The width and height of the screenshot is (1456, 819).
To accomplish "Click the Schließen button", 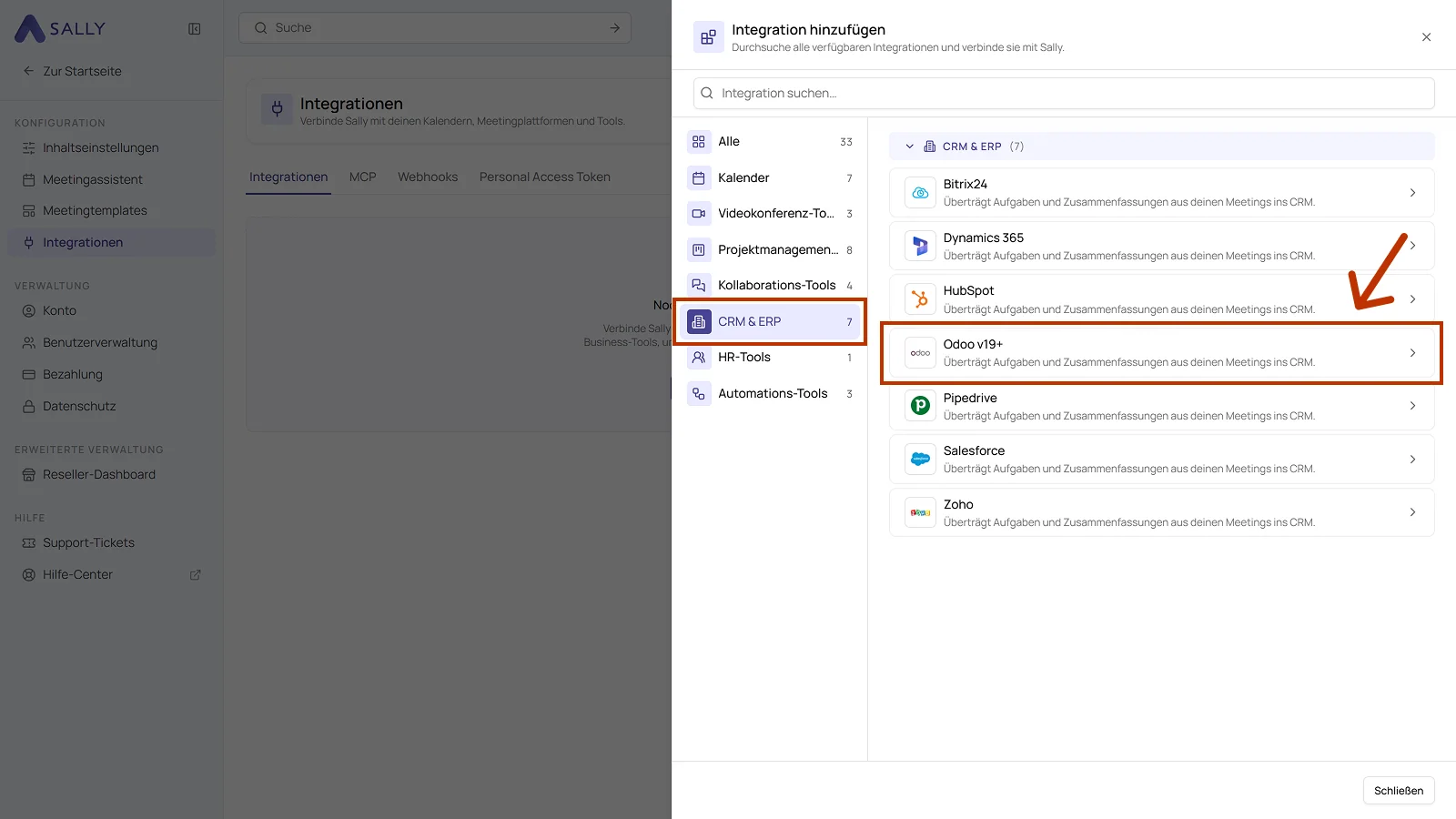I will click(x=1399, y=791).
